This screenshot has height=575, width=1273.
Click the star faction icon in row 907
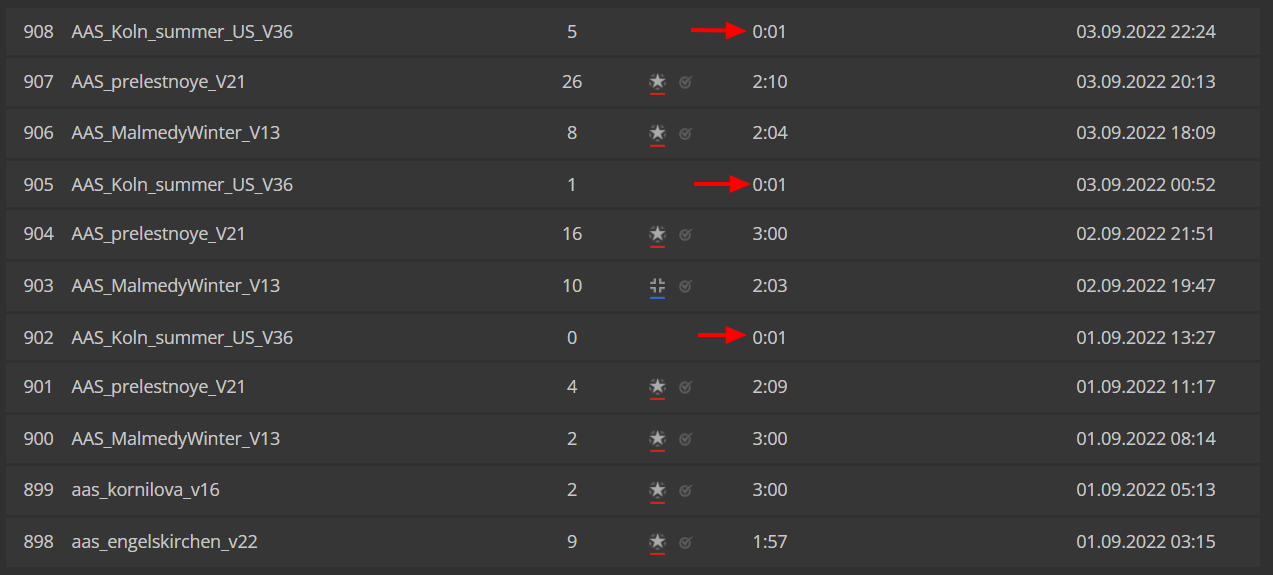(657, 81)
